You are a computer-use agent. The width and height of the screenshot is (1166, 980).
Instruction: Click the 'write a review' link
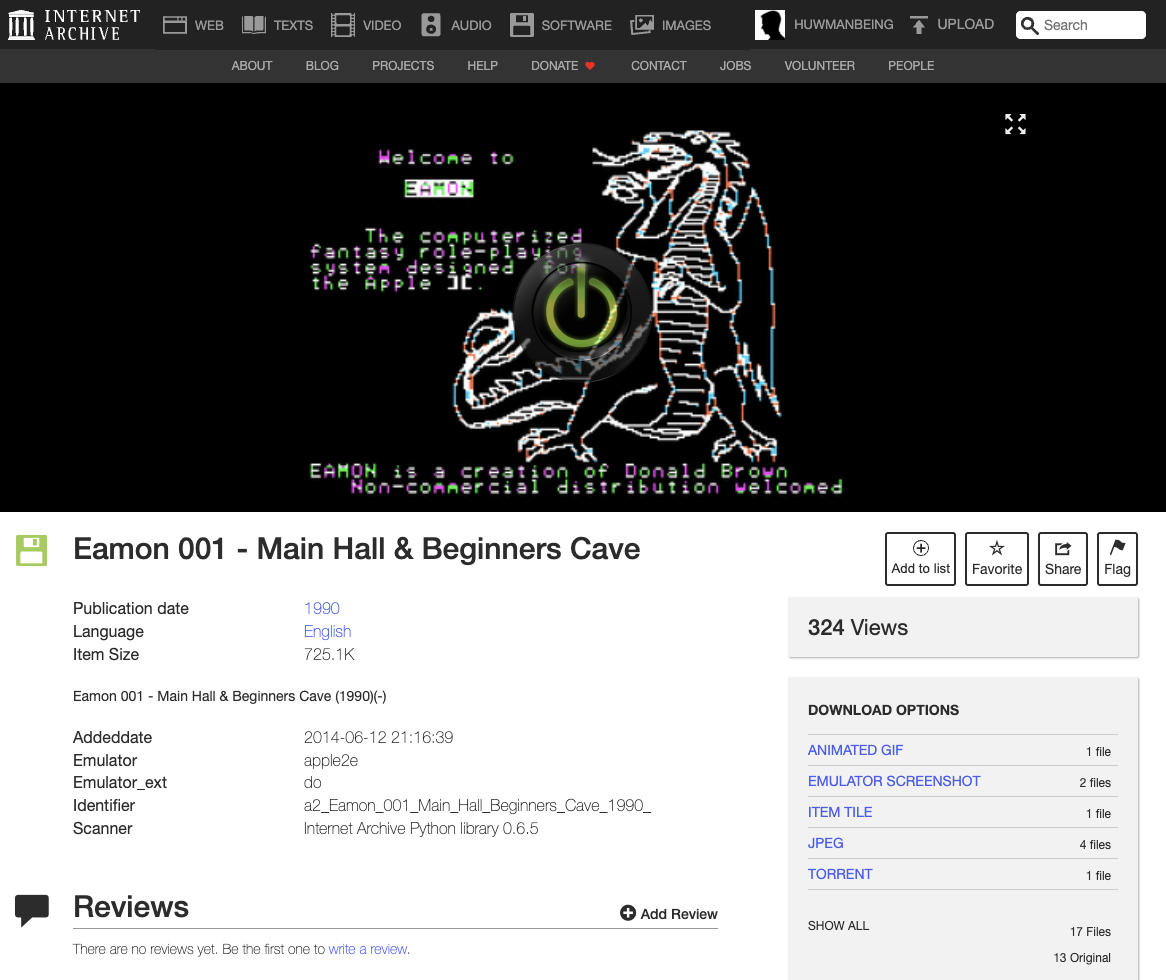tap(367, 950)
